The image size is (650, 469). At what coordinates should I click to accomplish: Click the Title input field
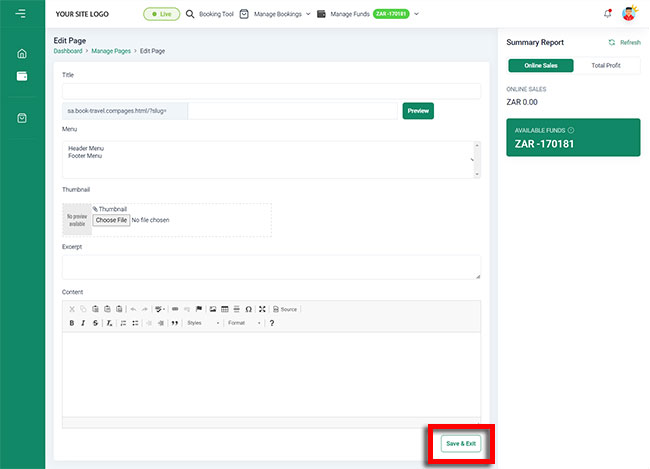pyautogui.click(x=271, y=91)
